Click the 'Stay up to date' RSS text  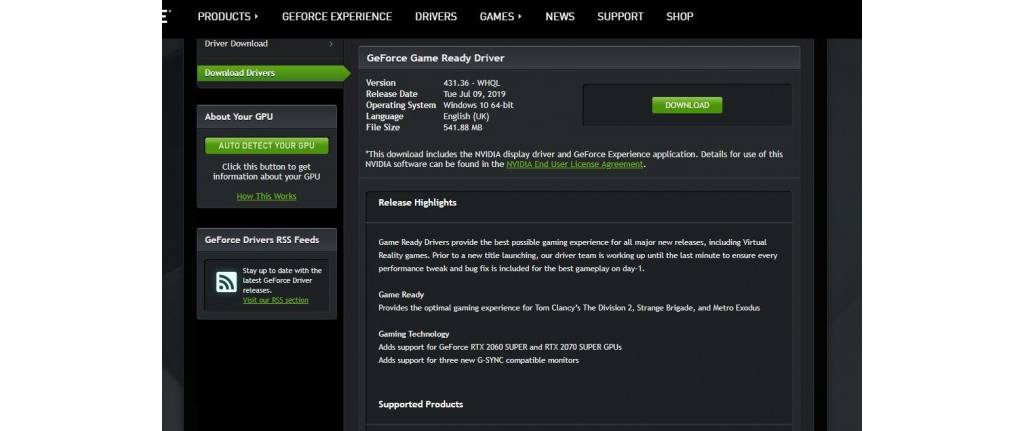282,280
